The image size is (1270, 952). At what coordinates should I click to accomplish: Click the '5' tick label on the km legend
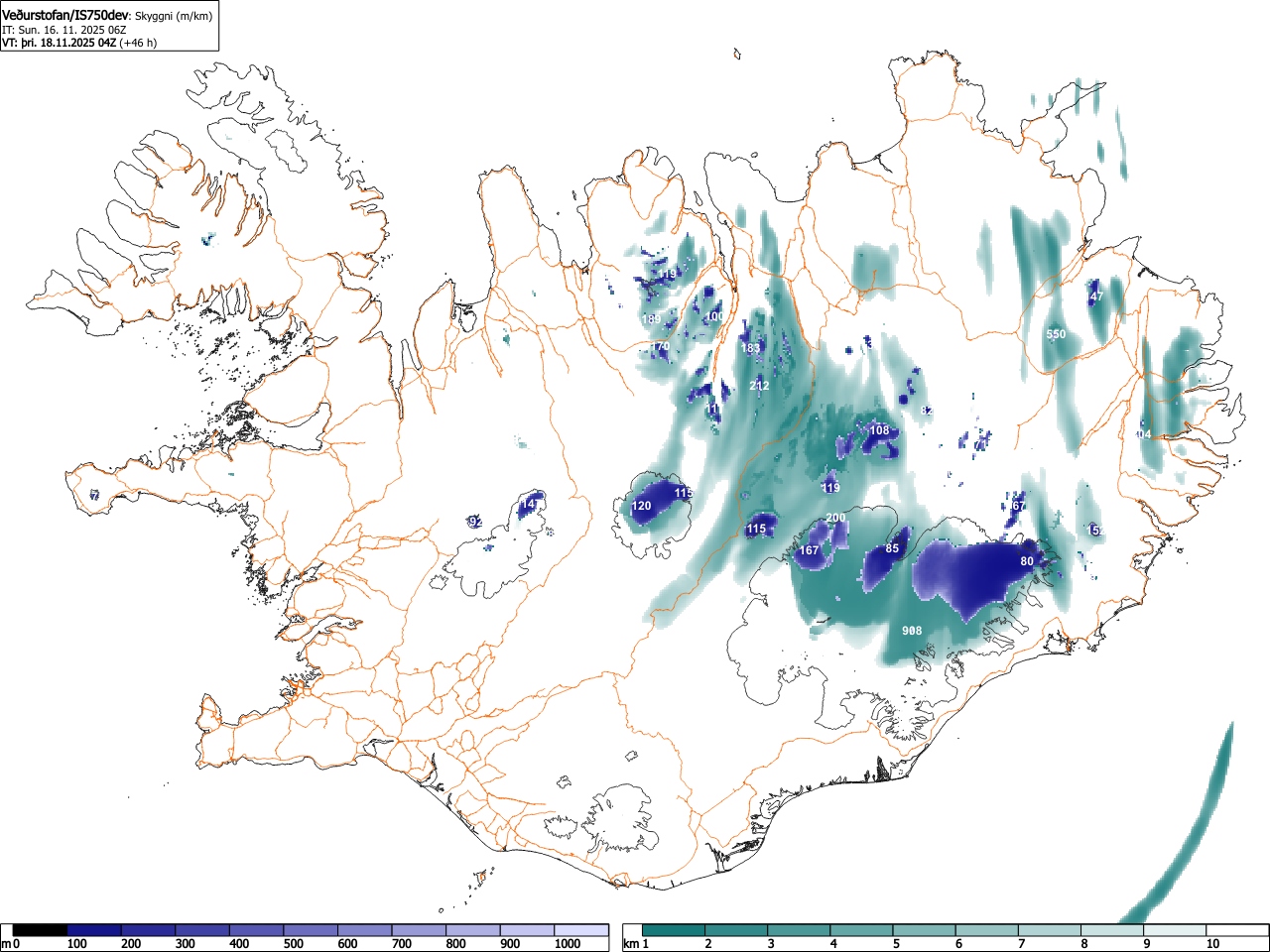[895, 944]
